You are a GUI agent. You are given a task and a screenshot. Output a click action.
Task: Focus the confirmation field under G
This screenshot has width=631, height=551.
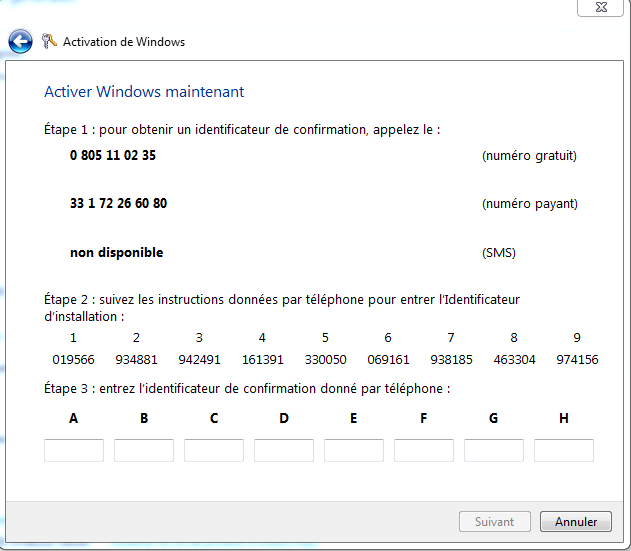[494, 450]
